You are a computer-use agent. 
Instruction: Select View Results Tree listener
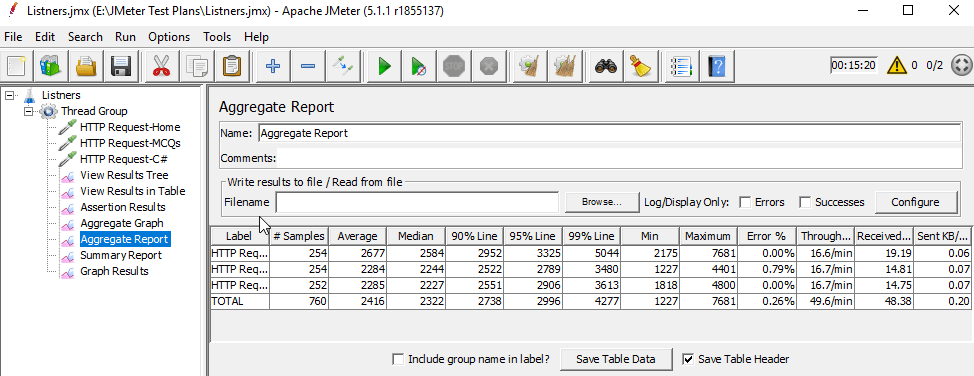(124, 175)
